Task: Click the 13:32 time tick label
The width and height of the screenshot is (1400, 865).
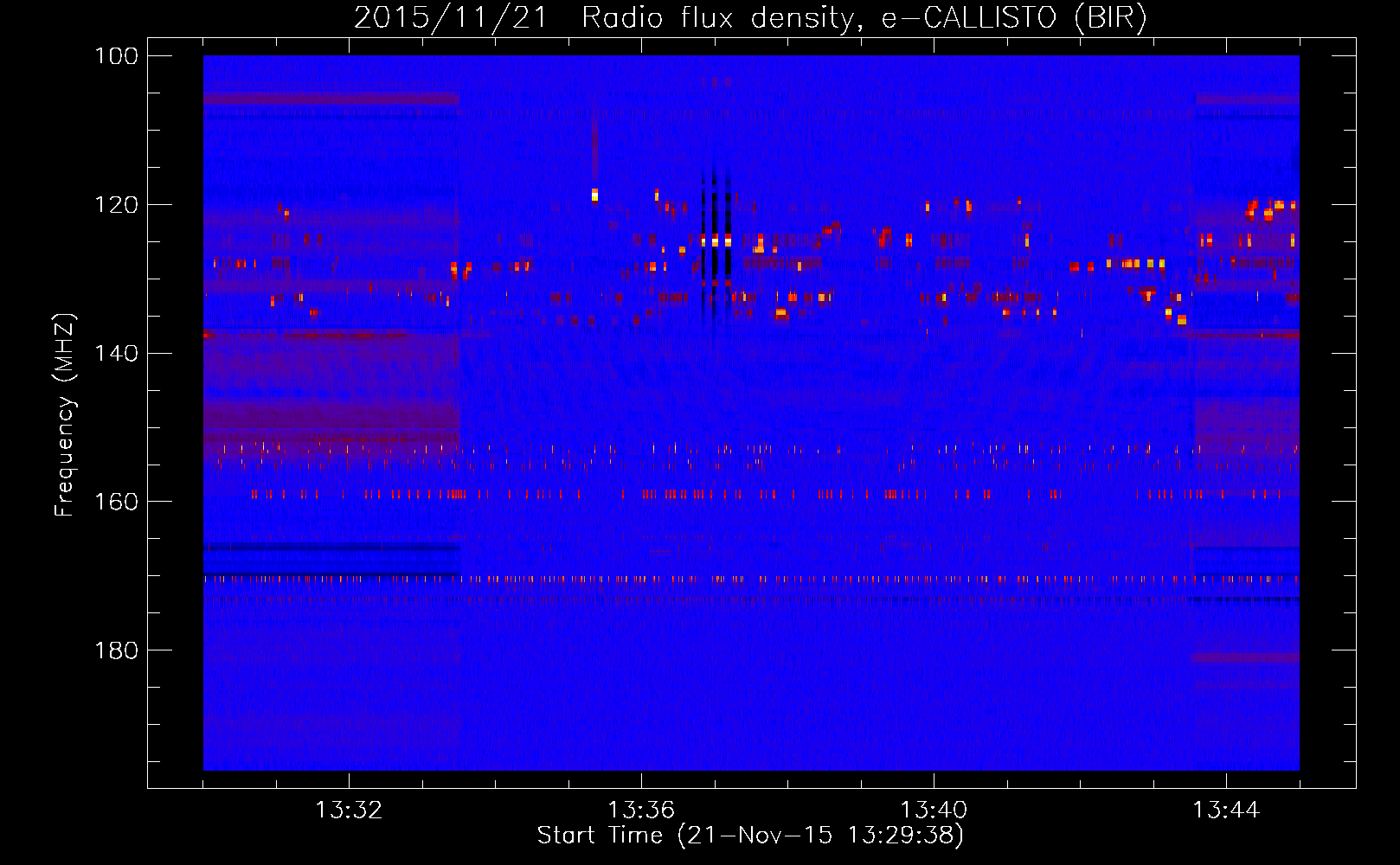Action: pyautogui.click(x=349, y=811)
